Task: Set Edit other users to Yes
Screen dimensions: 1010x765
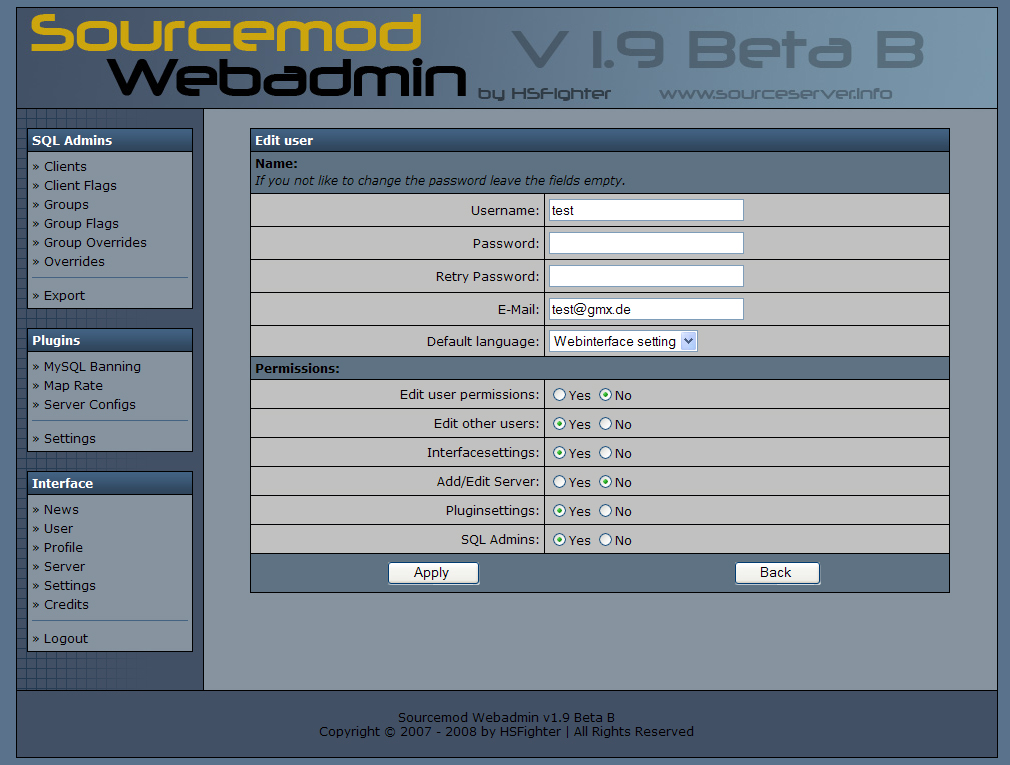Action: click(x=559, y=424)
